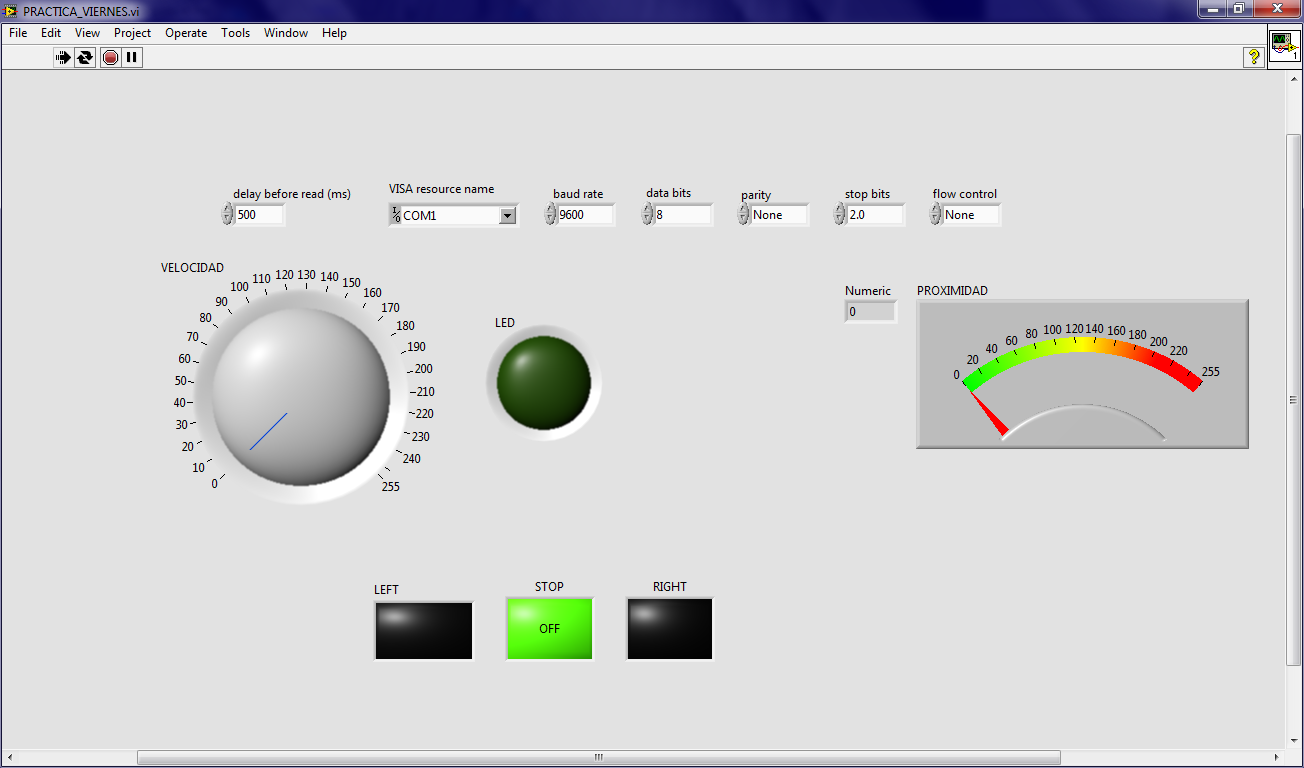This screenshot has height=768, width=1304.
Task: Click the parity ring selector arrows
Action: click(x=744, y=214)
